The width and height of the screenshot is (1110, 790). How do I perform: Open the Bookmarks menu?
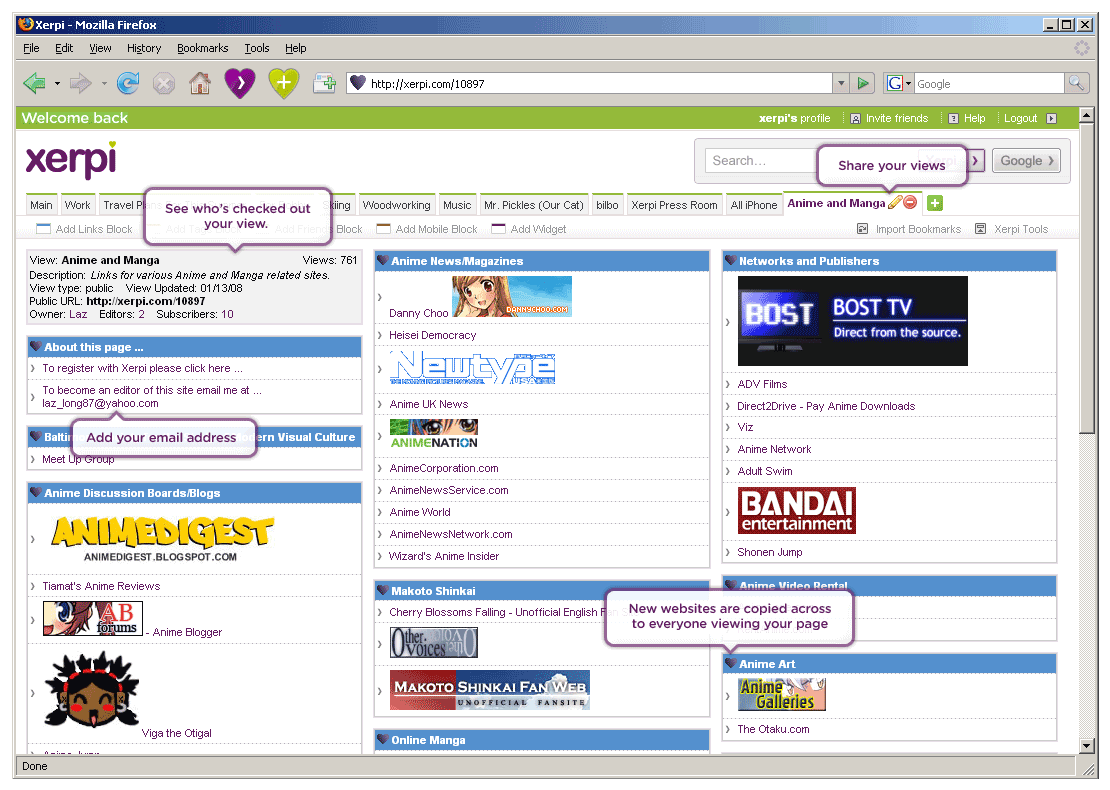coord(202,48)
